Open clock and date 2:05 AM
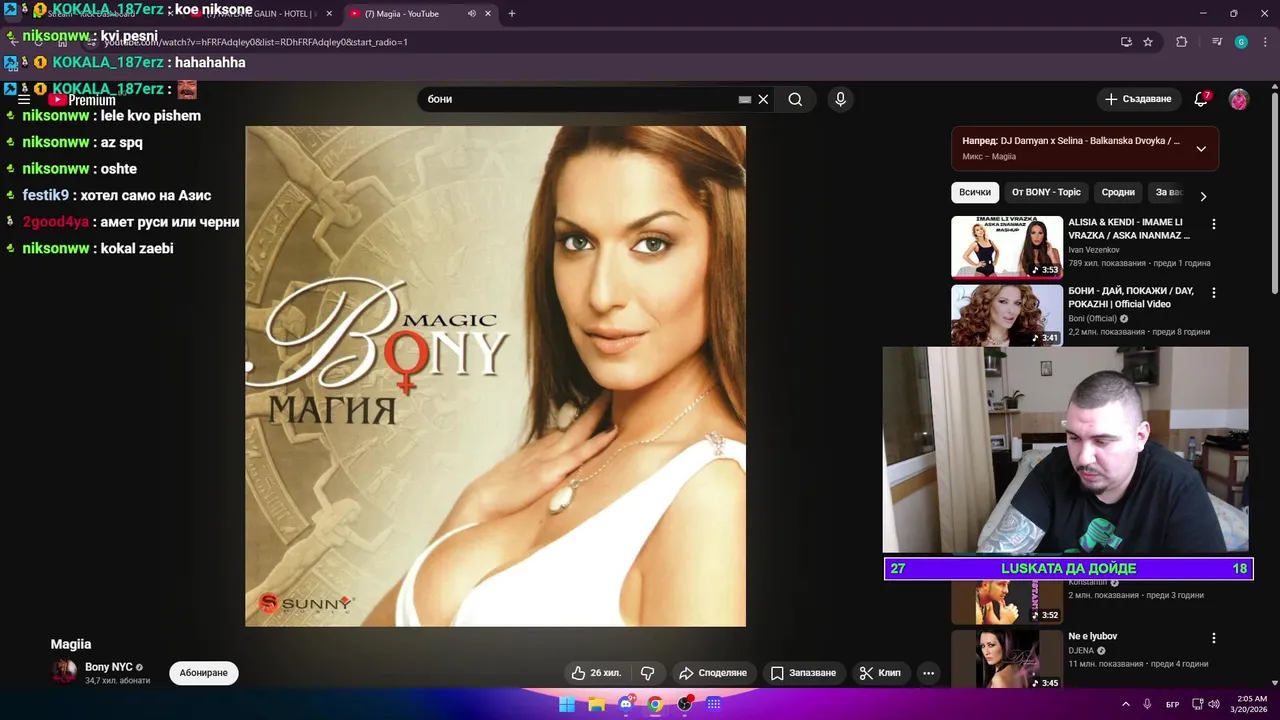The height and width of the screenshot is (720, 1280). pos(1251,704)
